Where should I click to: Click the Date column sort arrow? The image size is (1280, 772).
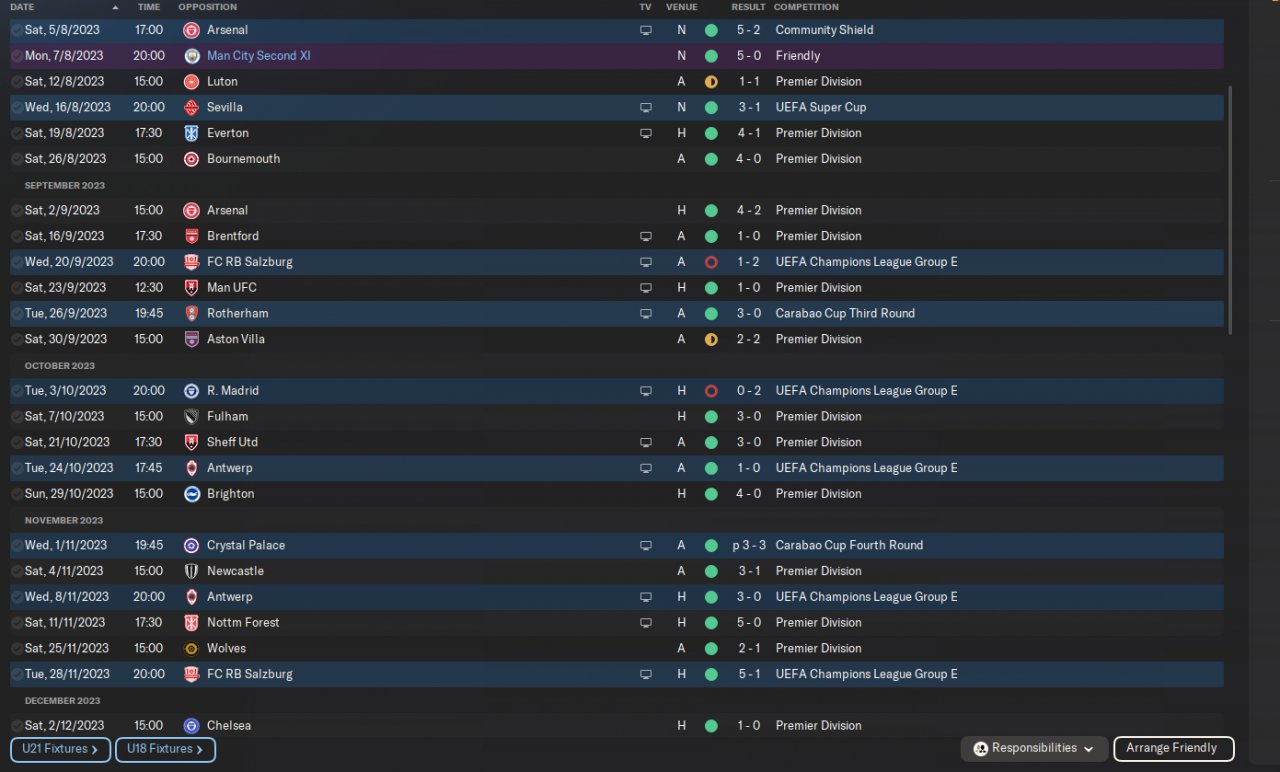115,7
